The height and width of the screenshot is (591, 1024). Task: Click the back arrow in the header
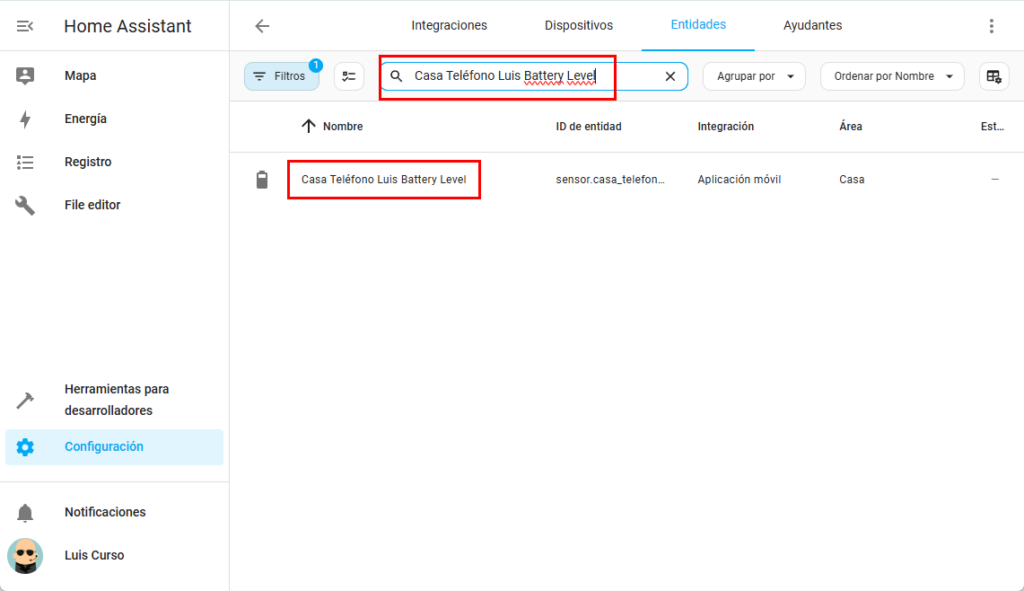coord(262,26)
